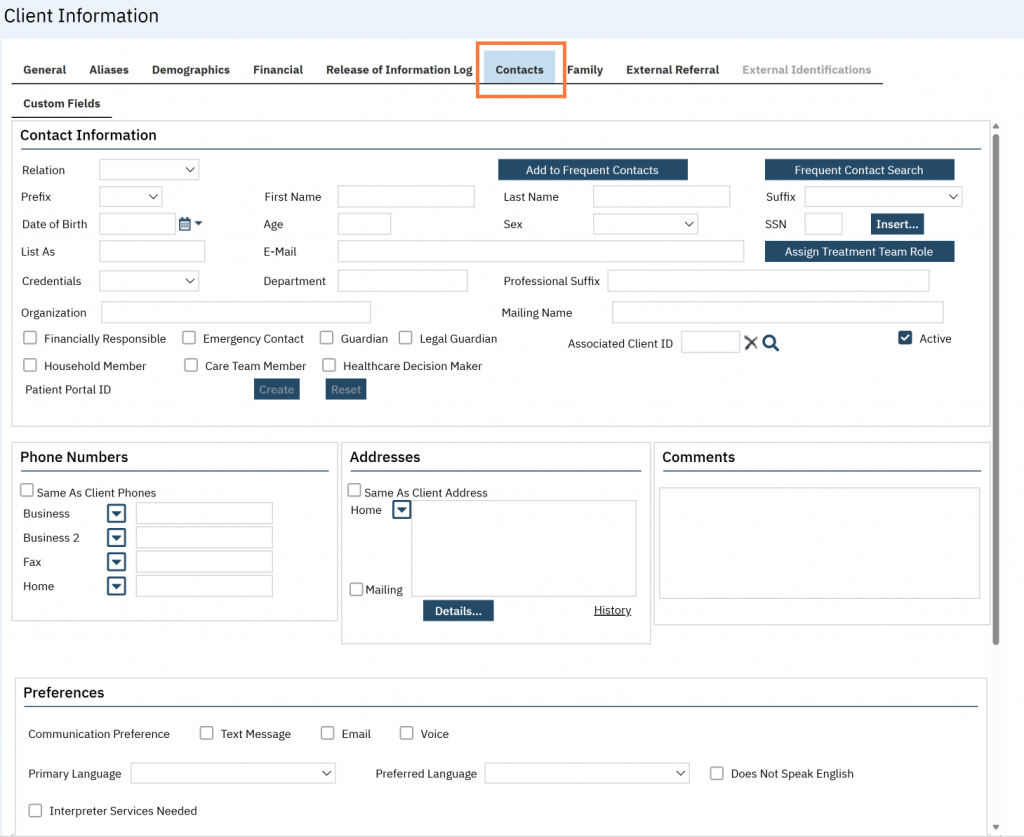This screenshot has width=1024, height=837.
Task: Click the Fax phone arrow icon
Action: [x=116, y=562]
